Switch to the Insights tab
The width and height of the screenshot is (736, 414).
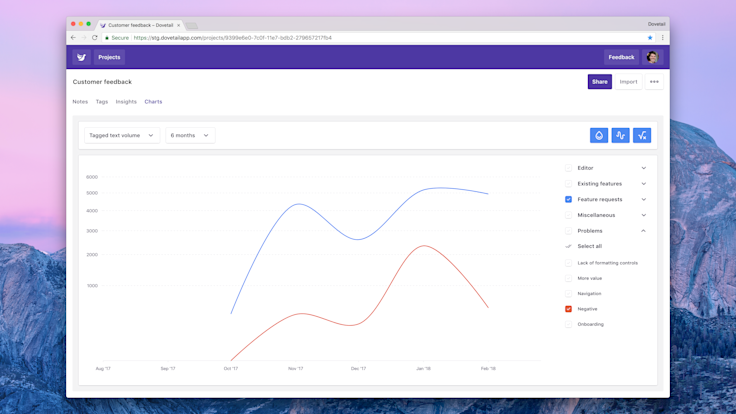(126, 101)
